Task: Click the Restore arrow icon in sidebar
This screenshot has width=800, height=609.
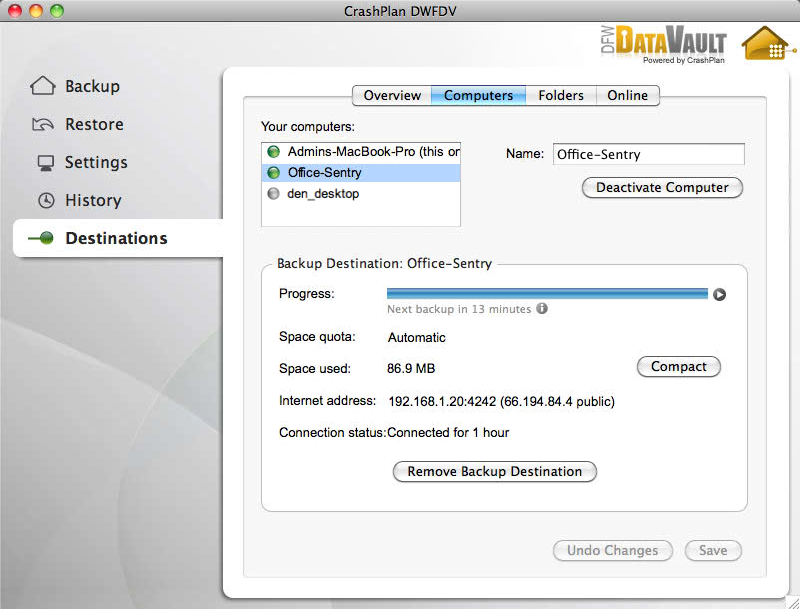Action: 43,124
